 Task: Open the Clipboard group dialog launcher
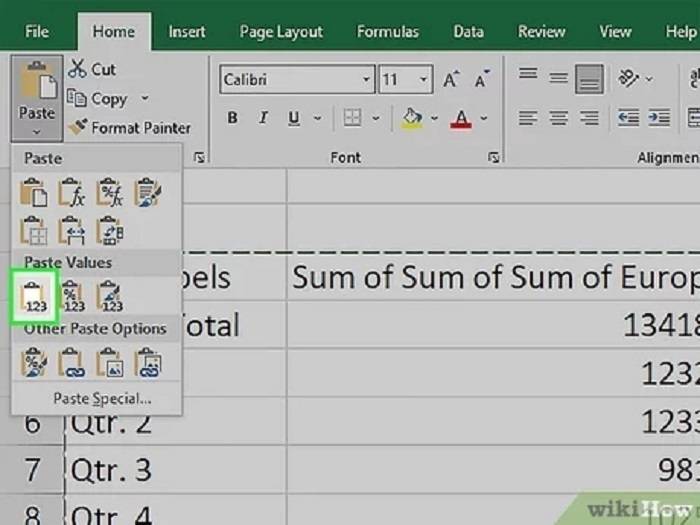click(199, 157)
